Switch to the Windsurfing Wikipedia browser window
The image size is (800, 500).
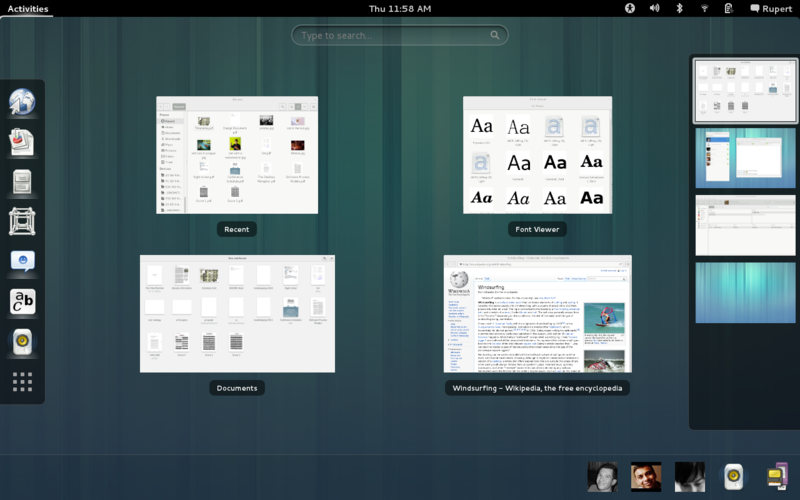point(538,313)
